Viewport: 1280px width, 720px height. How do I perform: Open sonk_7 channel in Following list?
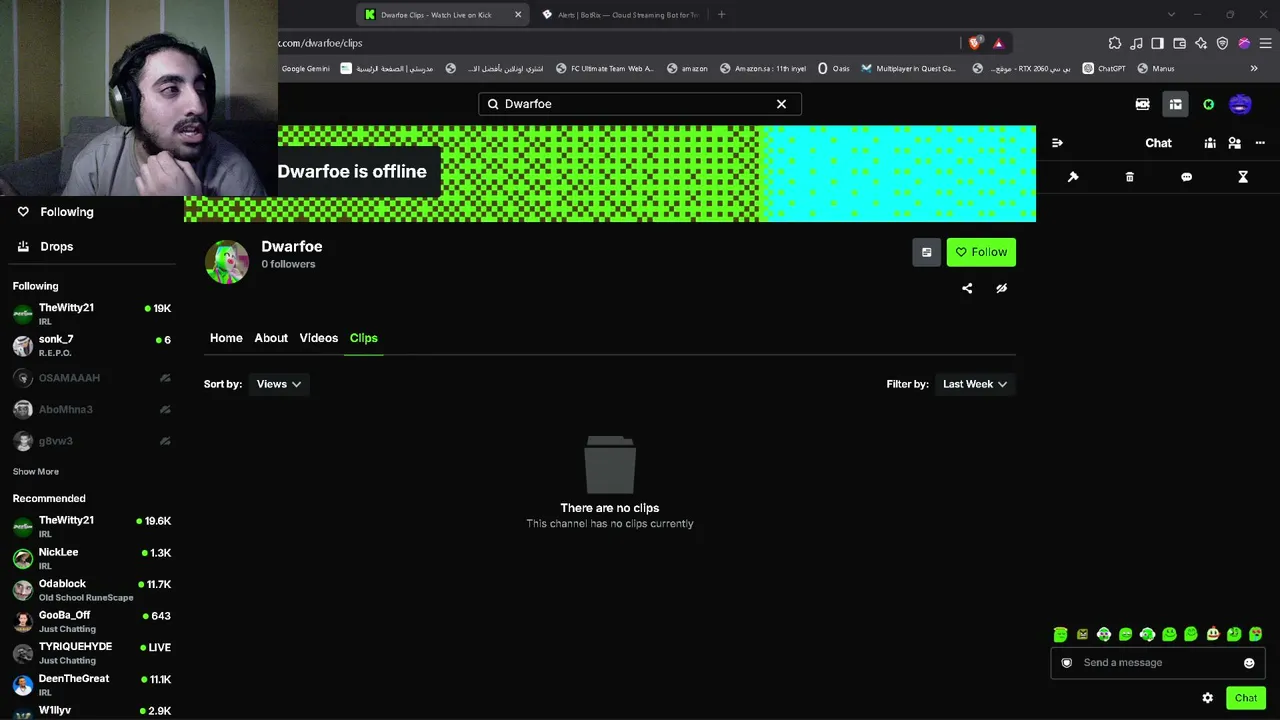tap(92, 346)
